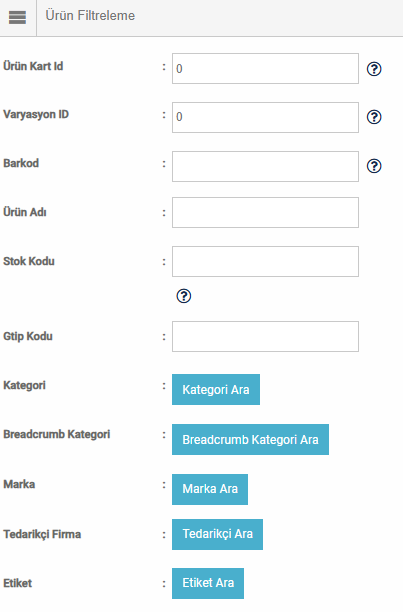This screenshot has height=612, width=403.
Task: Click the Breadcrumb Kategori Ara button
Action: 250,439
